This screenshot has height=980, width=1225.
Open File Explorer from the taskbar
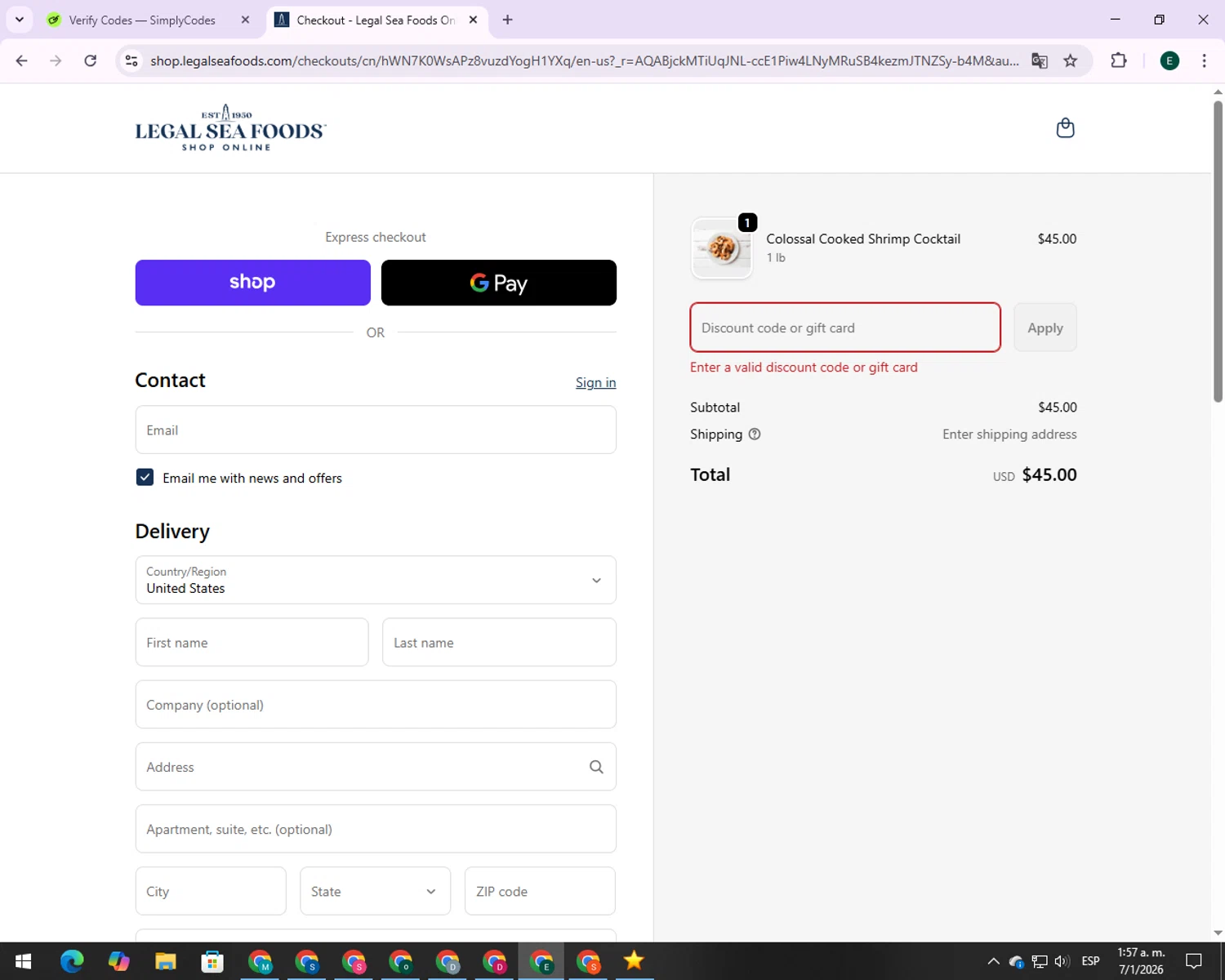coord(166,961)
